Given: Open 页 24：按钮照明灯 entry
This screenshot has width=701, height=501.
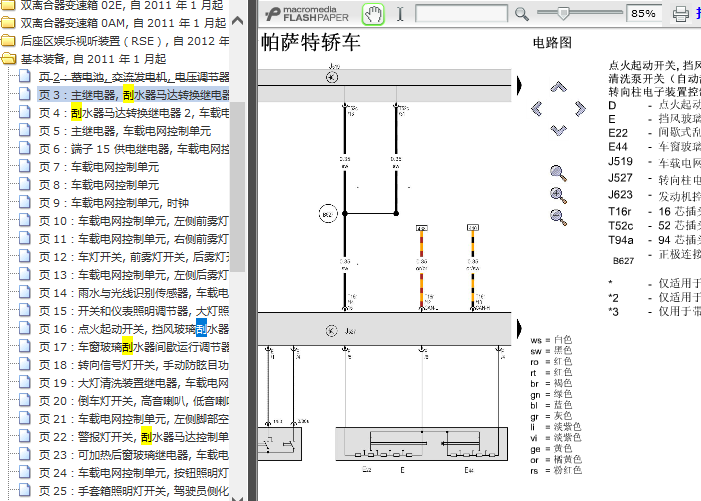Looking at the screenshot, I should [x=134, y=473].
